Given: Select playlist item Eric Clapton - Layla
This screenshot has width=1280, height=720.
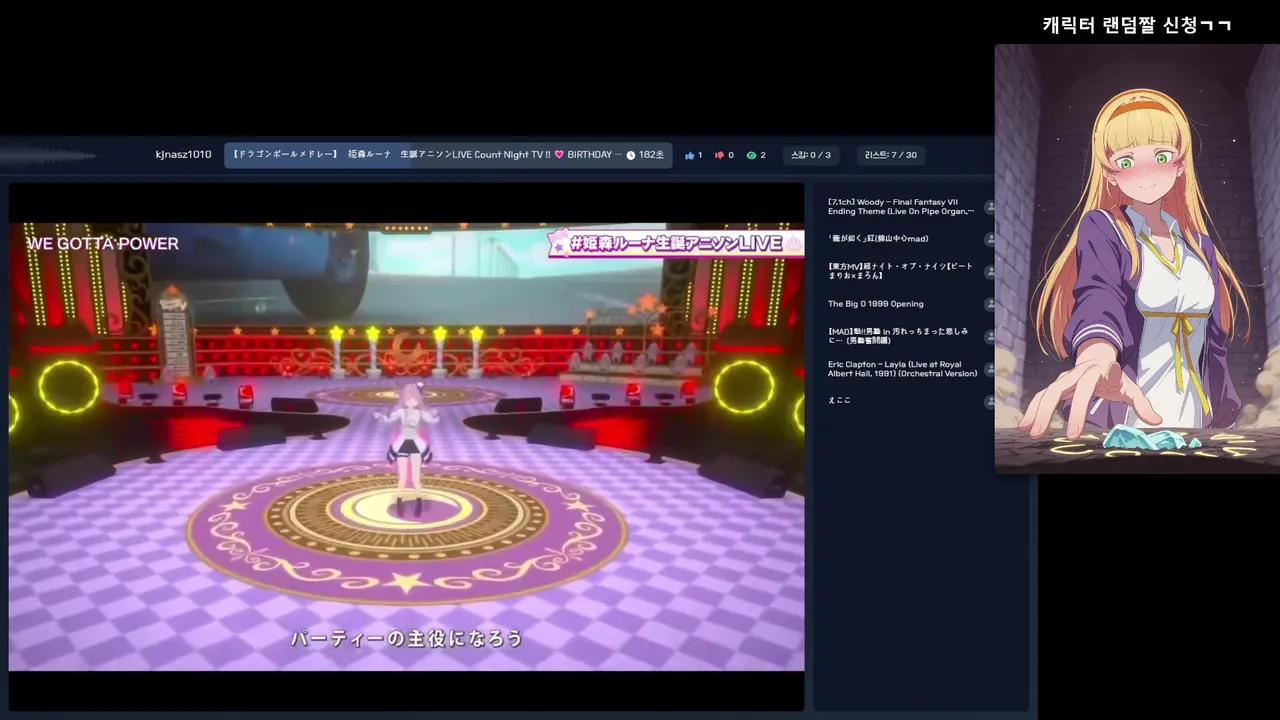Looking at the screenshot, I should coord(905,369).
